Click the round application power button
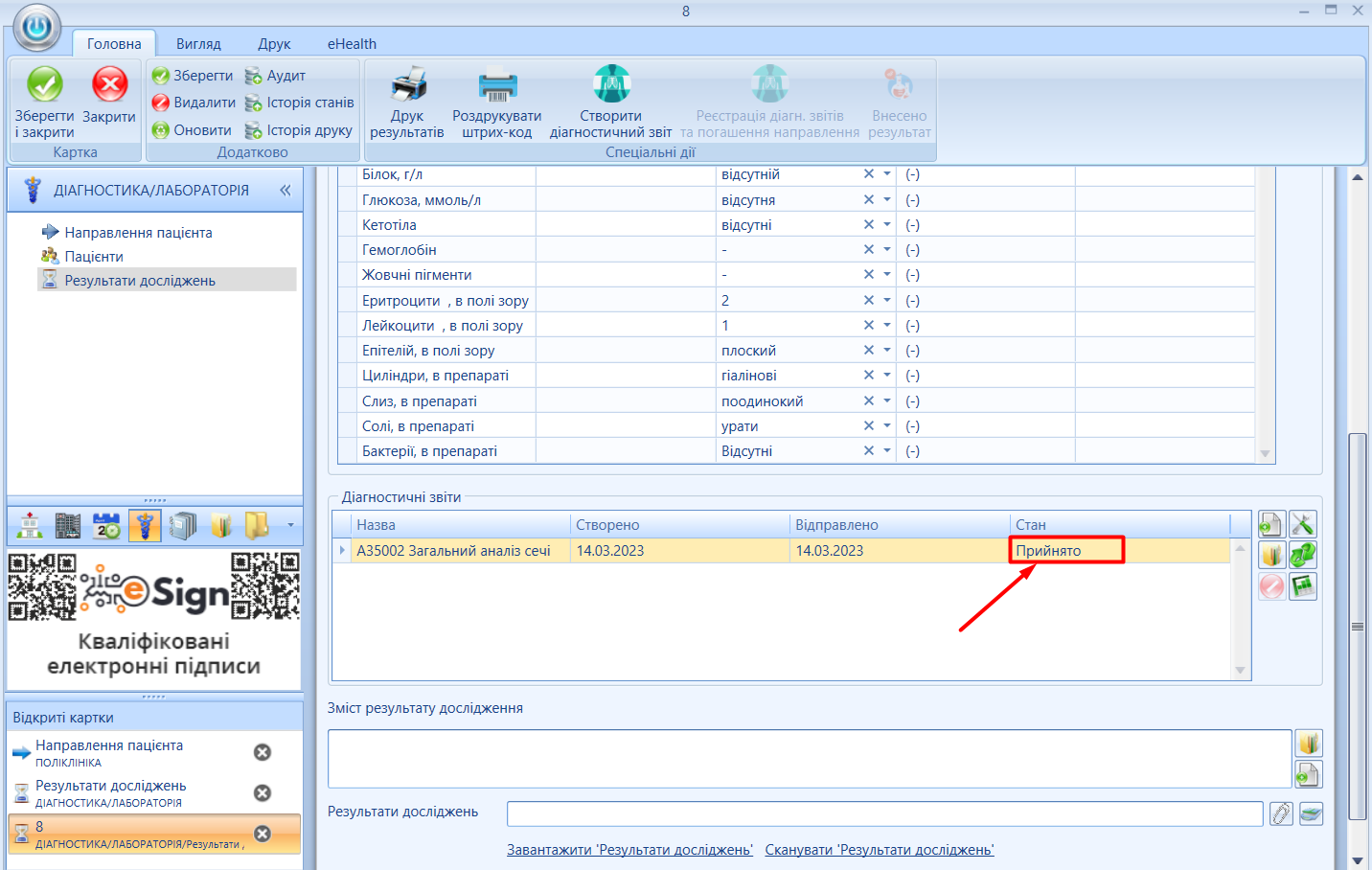1372x870 pixels. pos(37,28)
